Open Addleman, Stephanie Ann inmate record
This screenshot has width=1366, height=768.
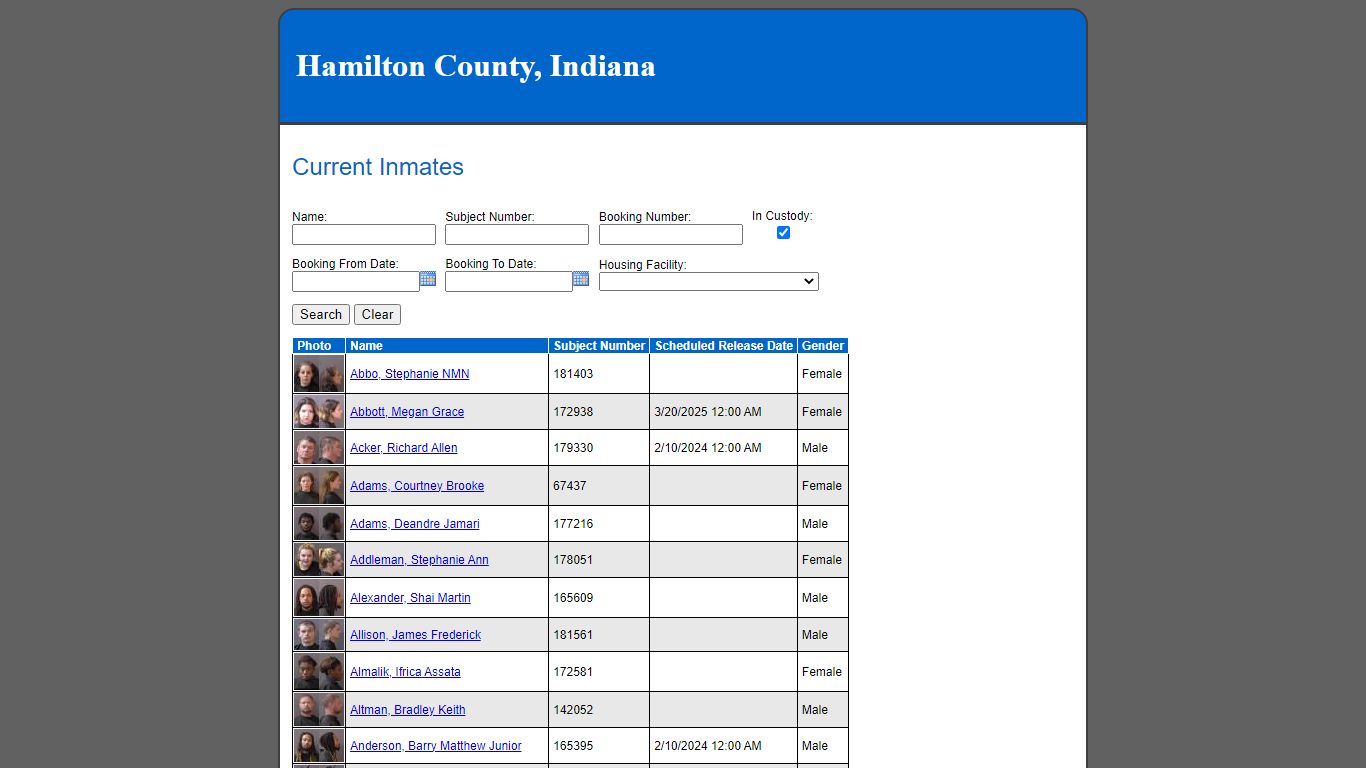[419, 560]
